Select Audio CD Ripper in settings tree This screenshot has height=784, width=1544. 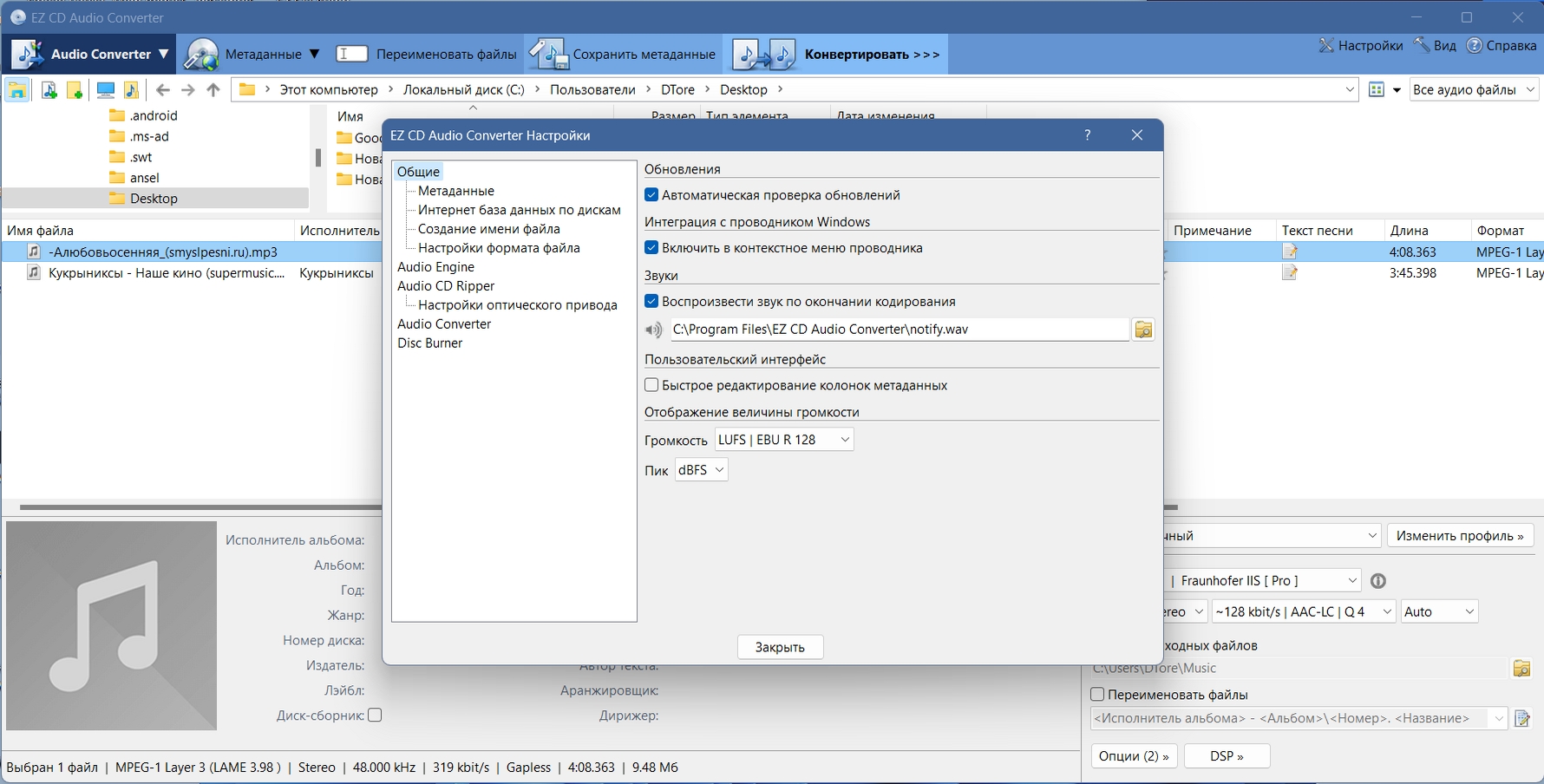click(x=446, y=286)
